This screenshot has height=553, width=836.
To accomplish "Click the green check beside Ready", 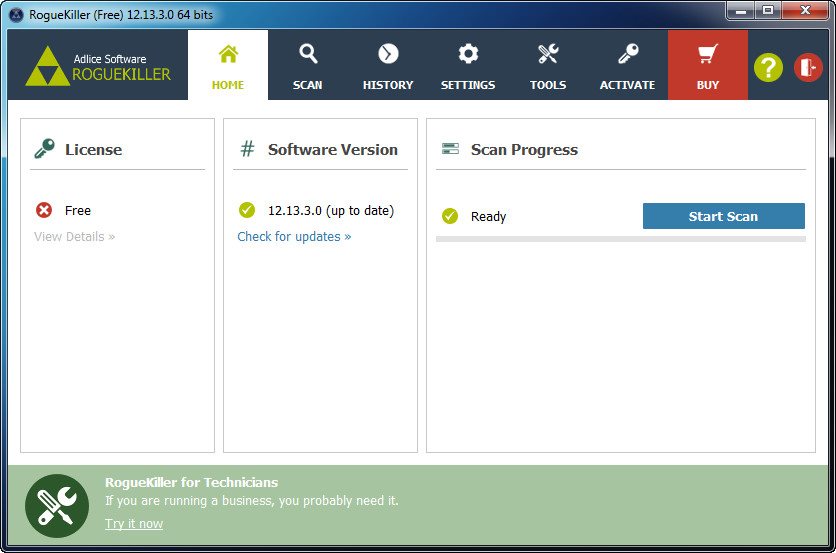I will click(x=450, y=216).
